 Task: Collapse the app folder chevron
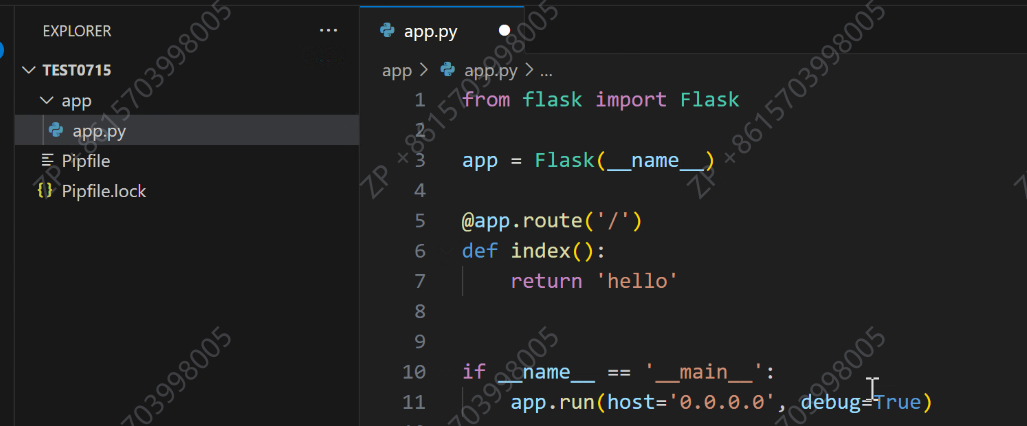pyautogui.click(x=47, y=101)
